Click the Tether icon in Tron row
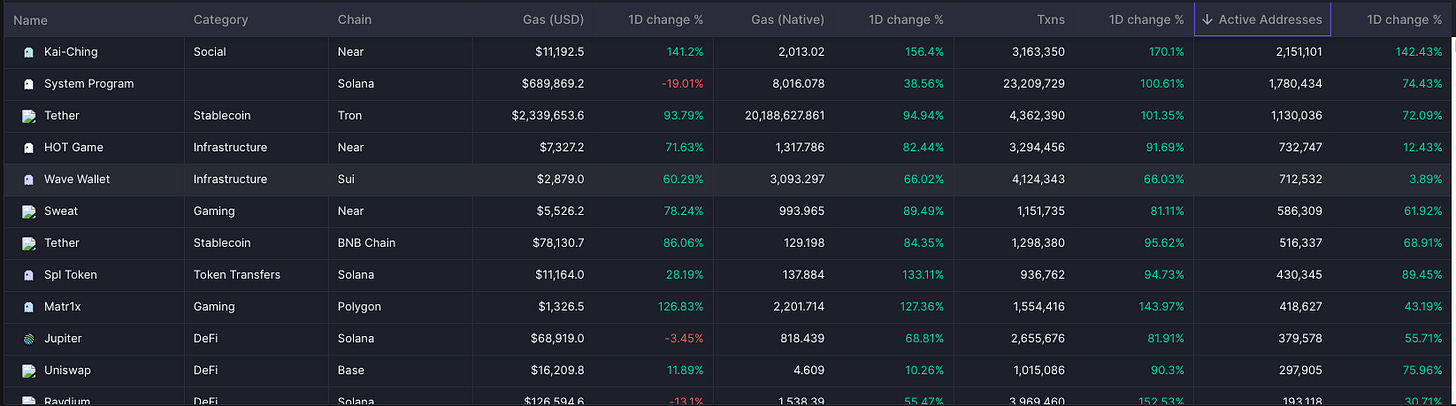The image size is (1456, 406). click(x=28, y=116)
